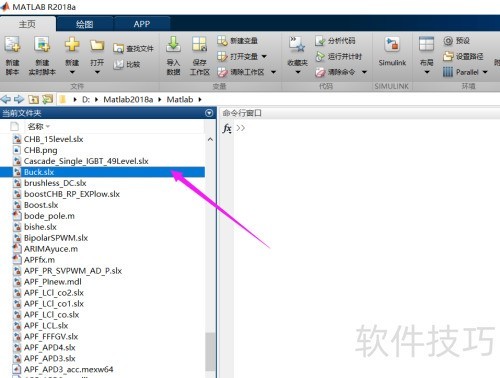Screen dimensions: 500x378
Task: Click Analyze Code (分析代码) icon
Action: pos(320,41)
